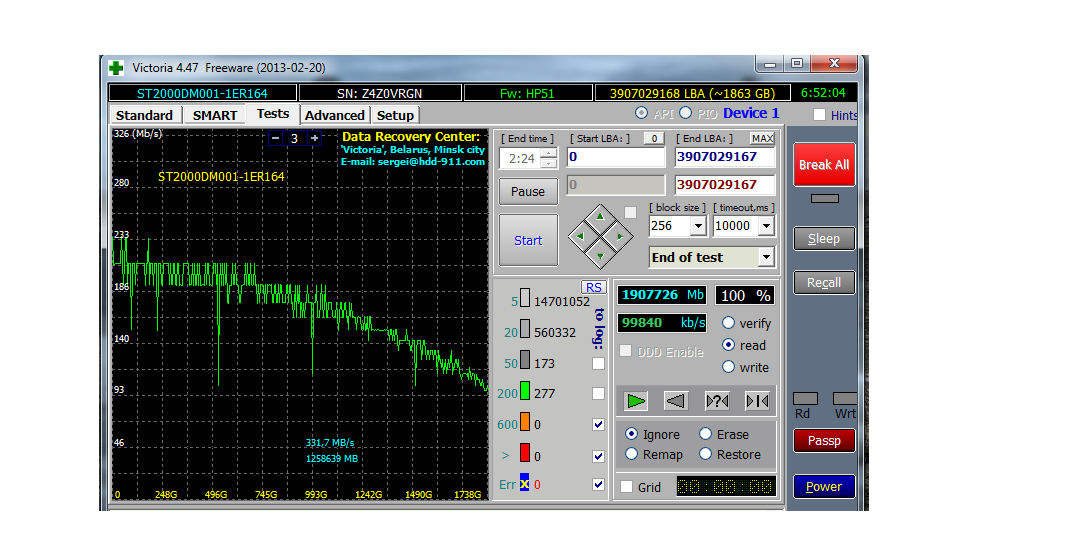Toggle the Hints checkbox
This screenshot has width=1069, height=556.
[820, 115]
